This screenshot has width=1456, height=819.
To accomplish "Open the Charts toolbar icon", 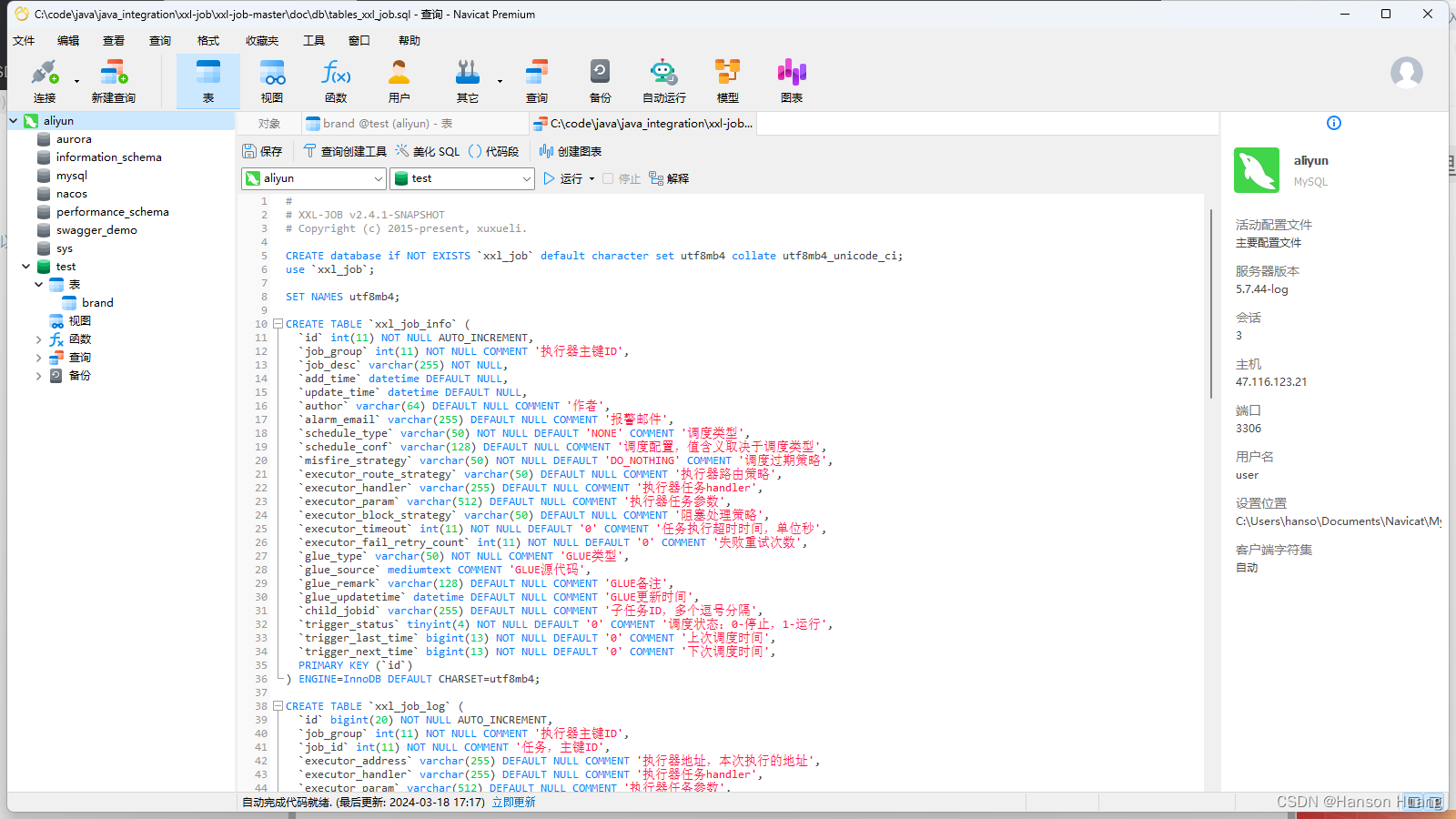I will (792, 81).
